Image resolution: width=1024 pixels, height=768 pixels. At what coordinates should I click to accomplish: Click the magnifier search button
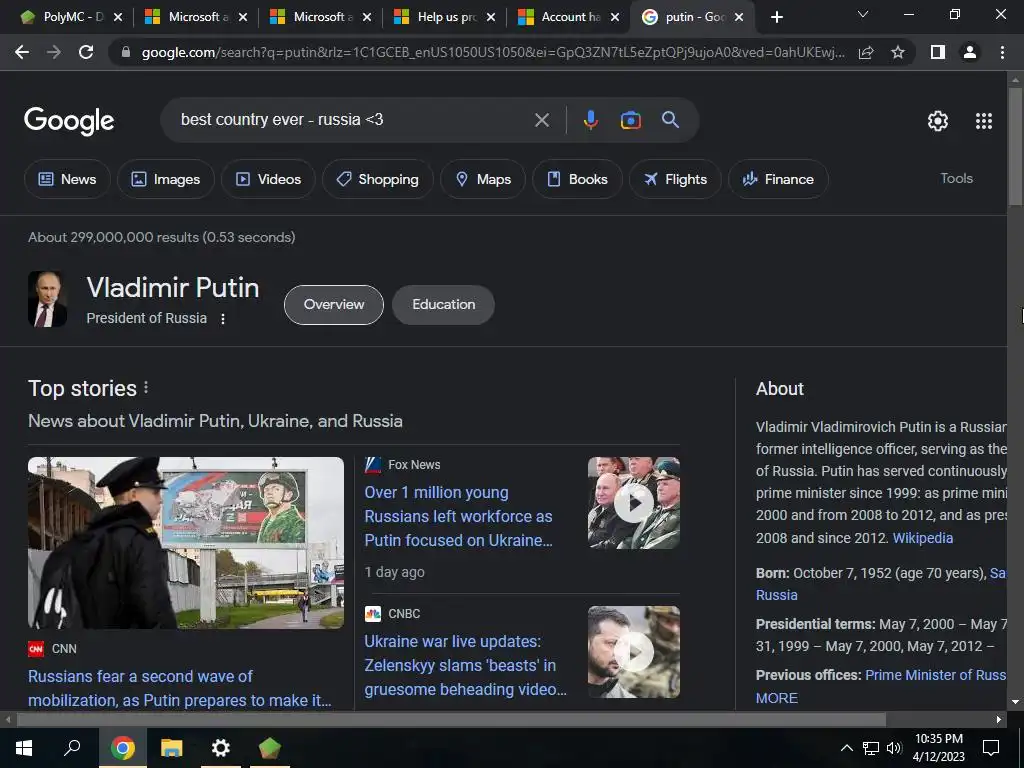(670, 120)
